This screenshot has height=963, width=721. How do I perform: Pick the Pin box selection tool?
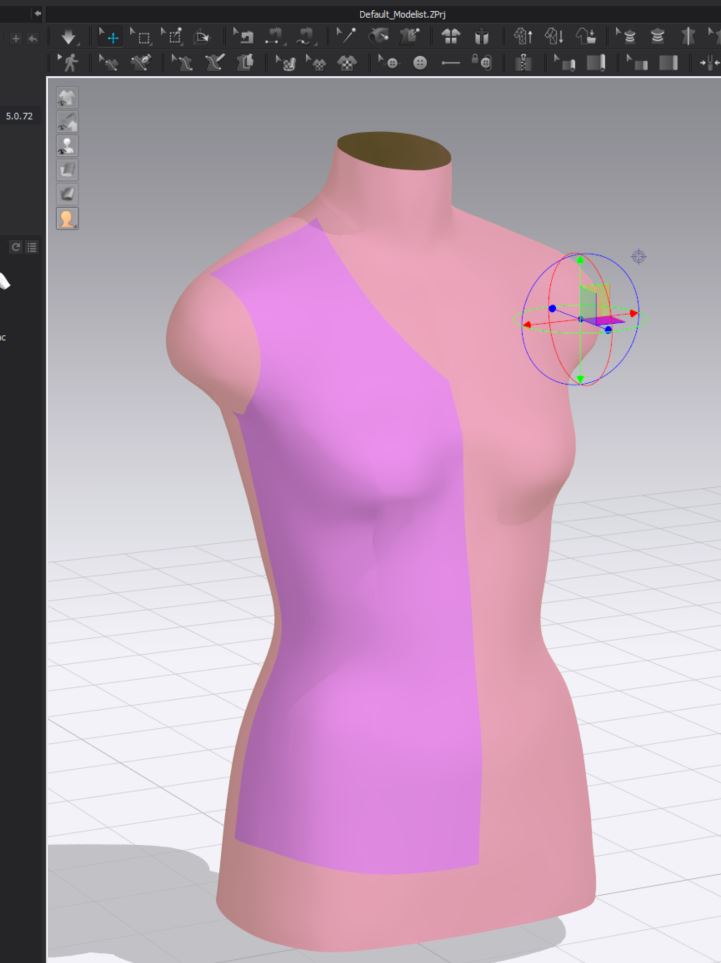pos(173,37)
